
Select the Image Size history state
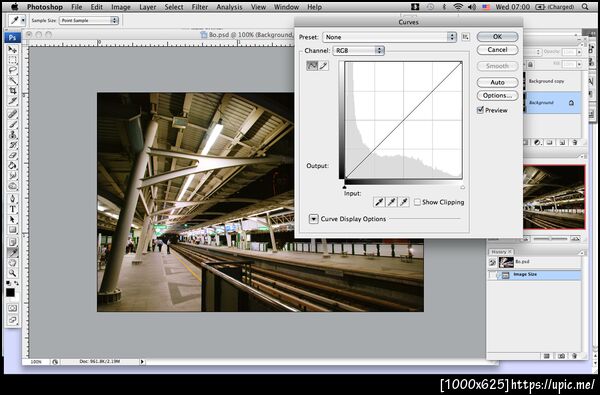(535, 275)
